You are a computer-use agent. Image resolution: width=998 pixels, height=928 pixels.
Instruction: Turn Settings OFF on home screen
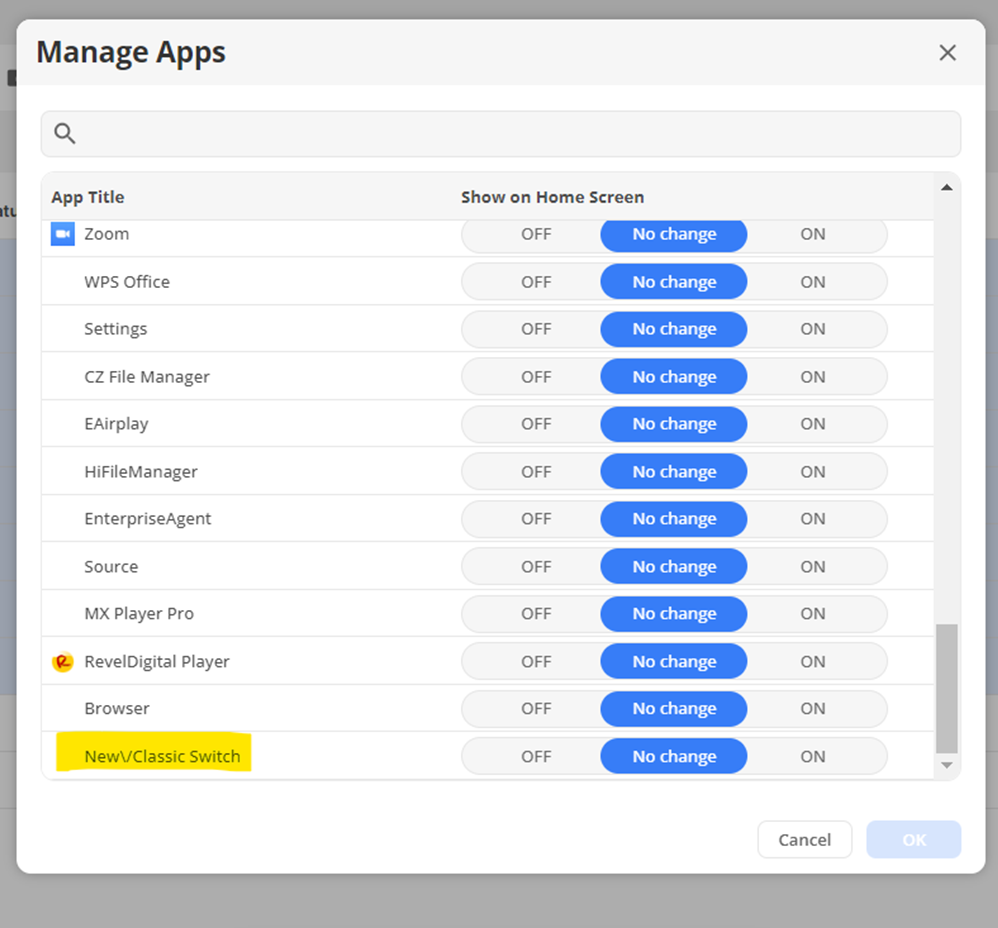click(x=536, y=329)
